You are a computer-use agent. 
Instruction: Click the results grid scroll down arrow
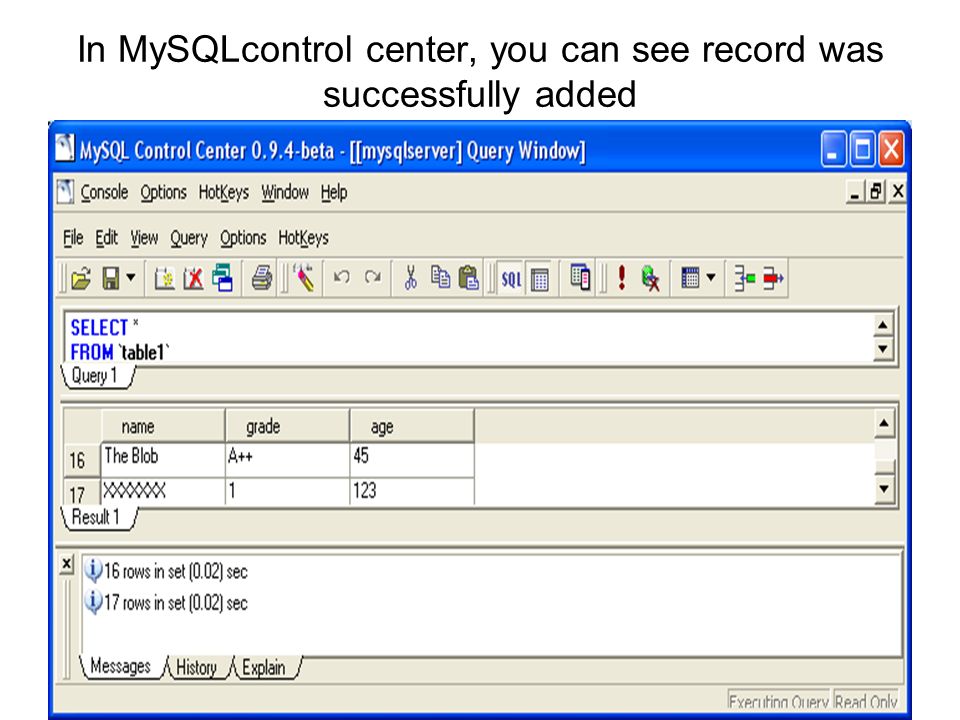pos(884,489)
